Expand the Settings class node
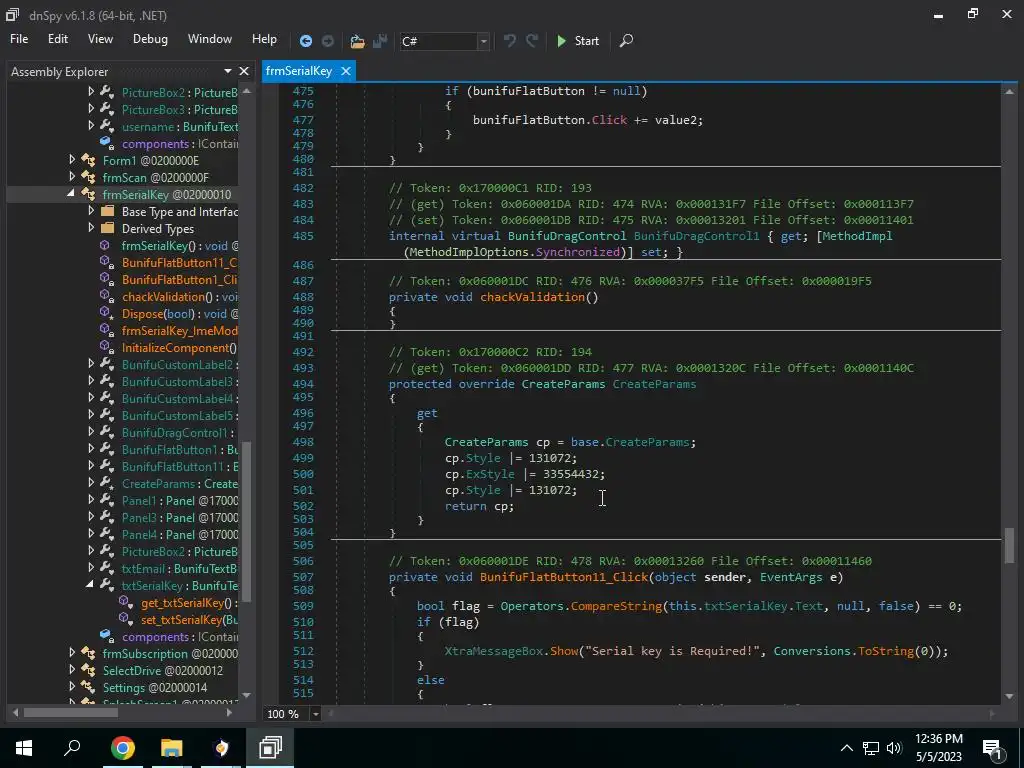This screenshot has height=768, width=1024. point(72,687)
